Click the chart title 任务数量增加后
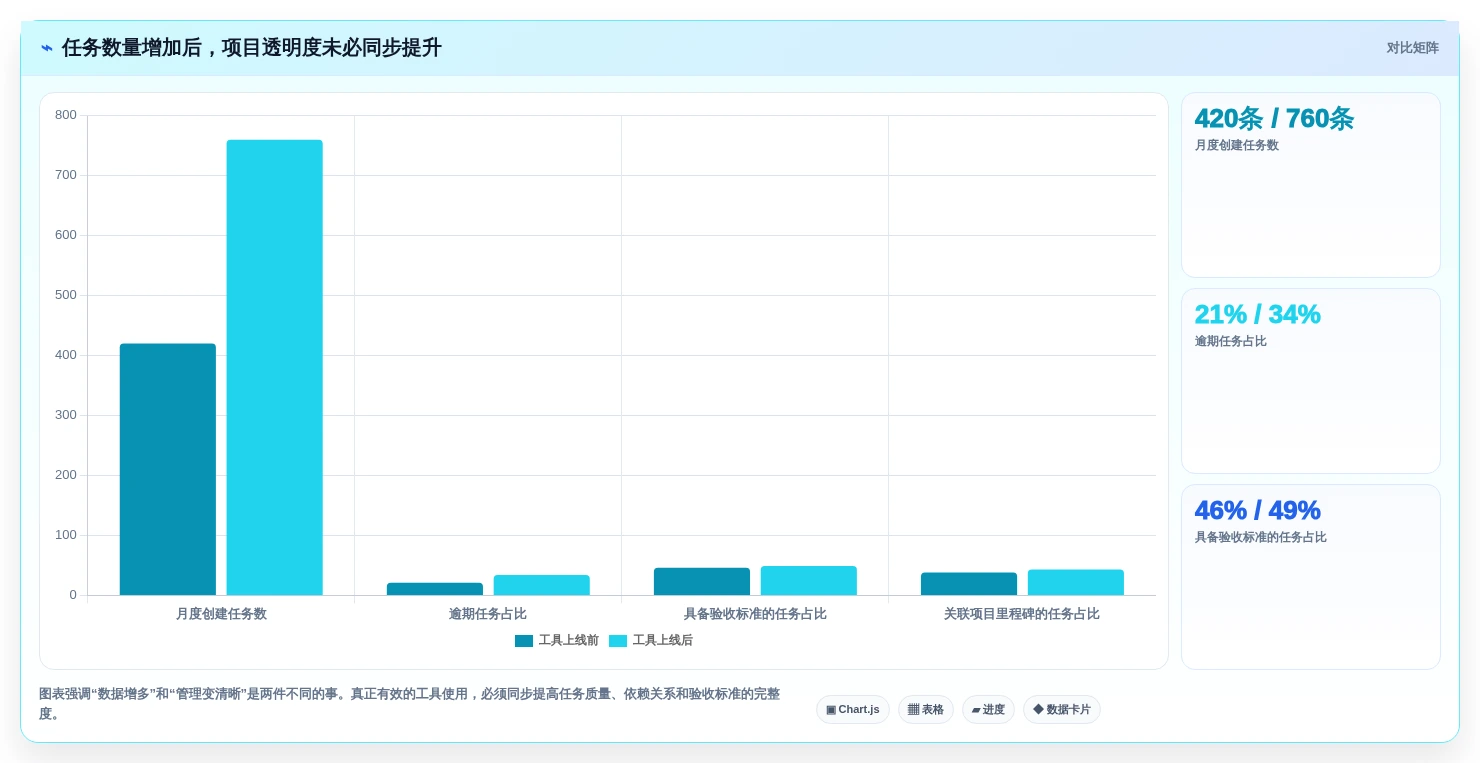The width and height of the screenshot is (1480, 763). pyautogui.click(x=251, y=48)
